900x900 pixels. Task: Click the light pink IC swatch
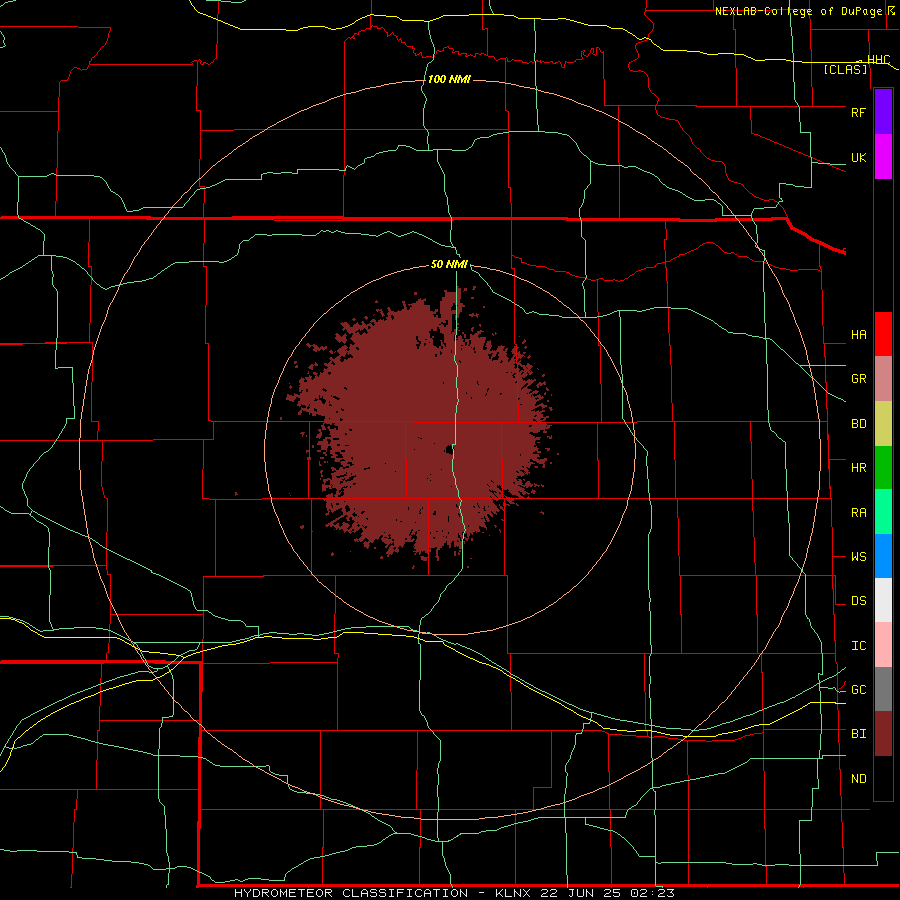click(883, 645)
